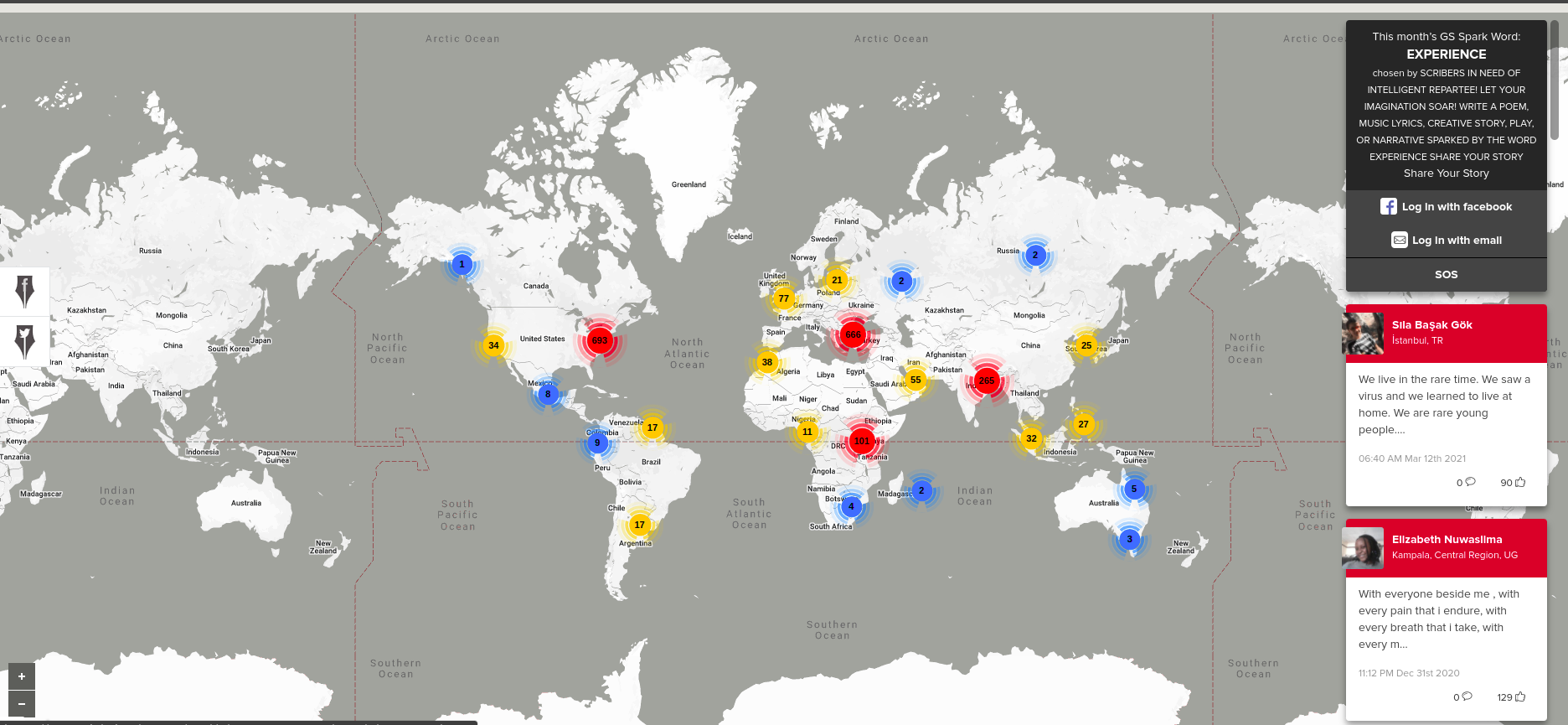Expand the 666 story cluster near Turkey

tap(853, 334)
